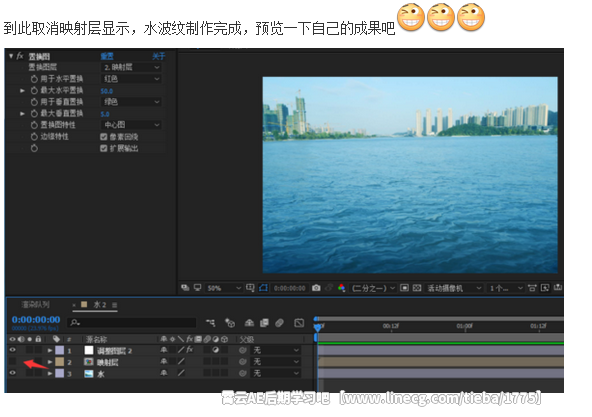Click the draft 3D icon in timeline
The width and height of the screenshot is (592, 417).
coord(230,323)
